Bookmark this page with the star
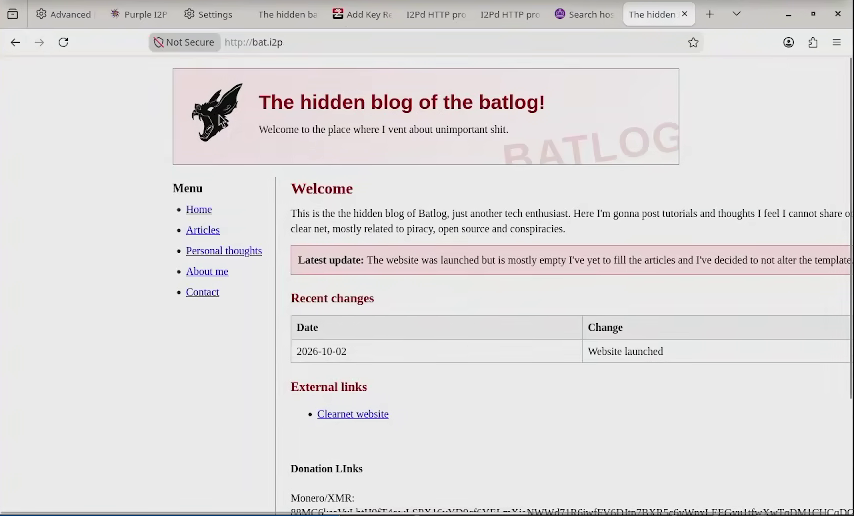This screenshot has height=516, width=854. [x=693, y=42]
